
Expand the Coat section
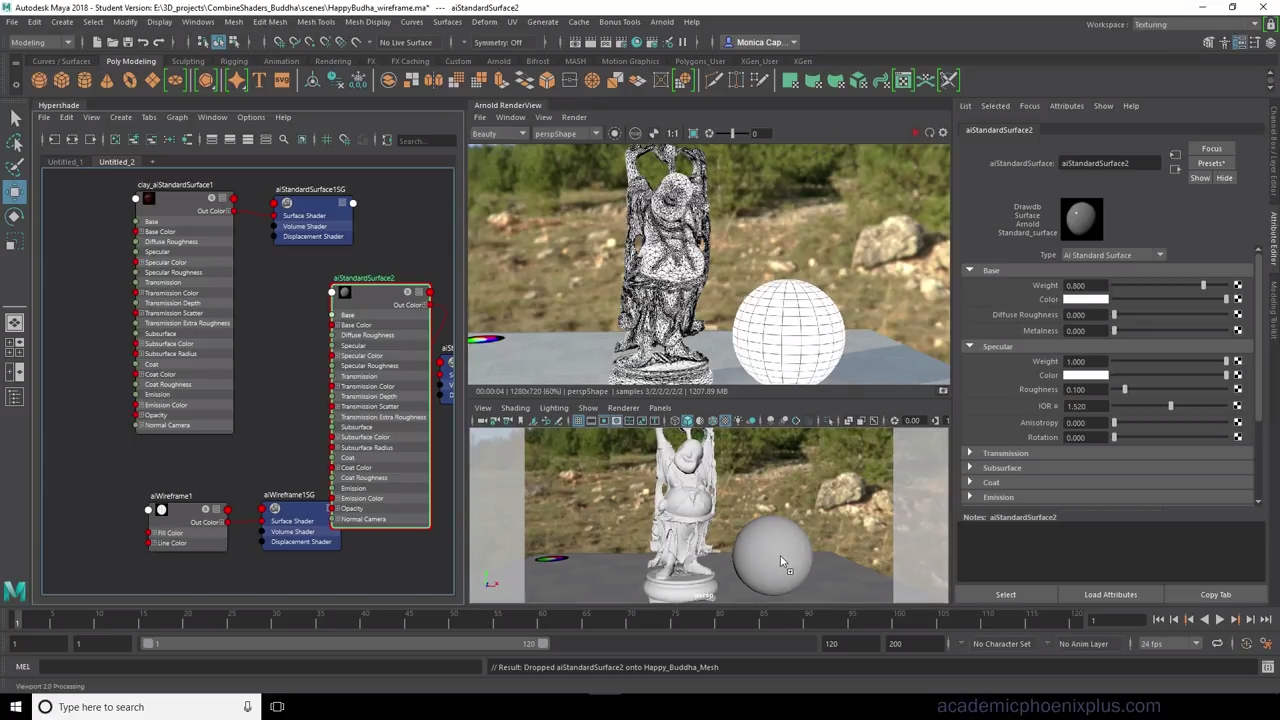(969, 482)
